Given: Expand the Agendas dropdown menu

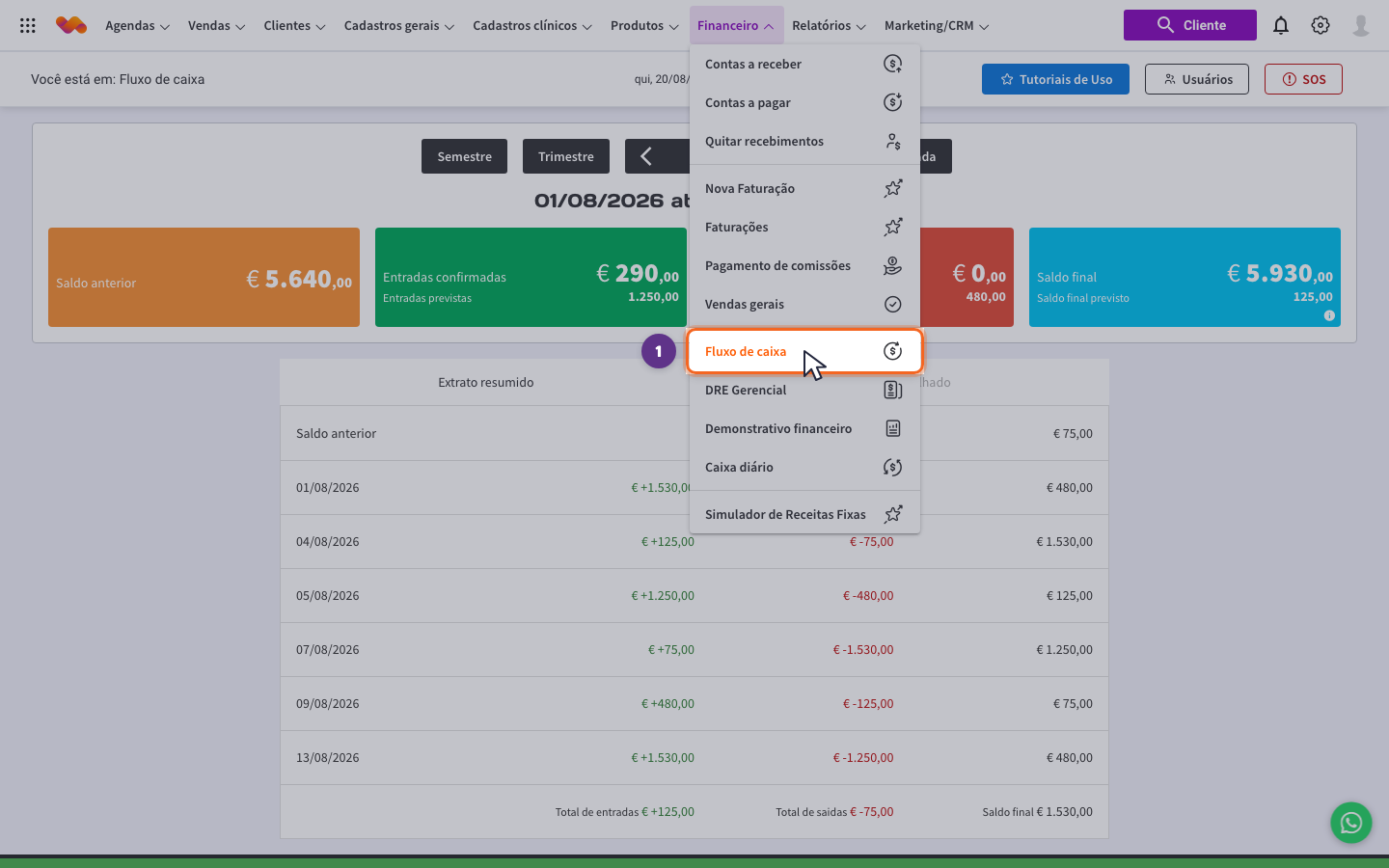Looking at the screenshot, I should 137,25.
